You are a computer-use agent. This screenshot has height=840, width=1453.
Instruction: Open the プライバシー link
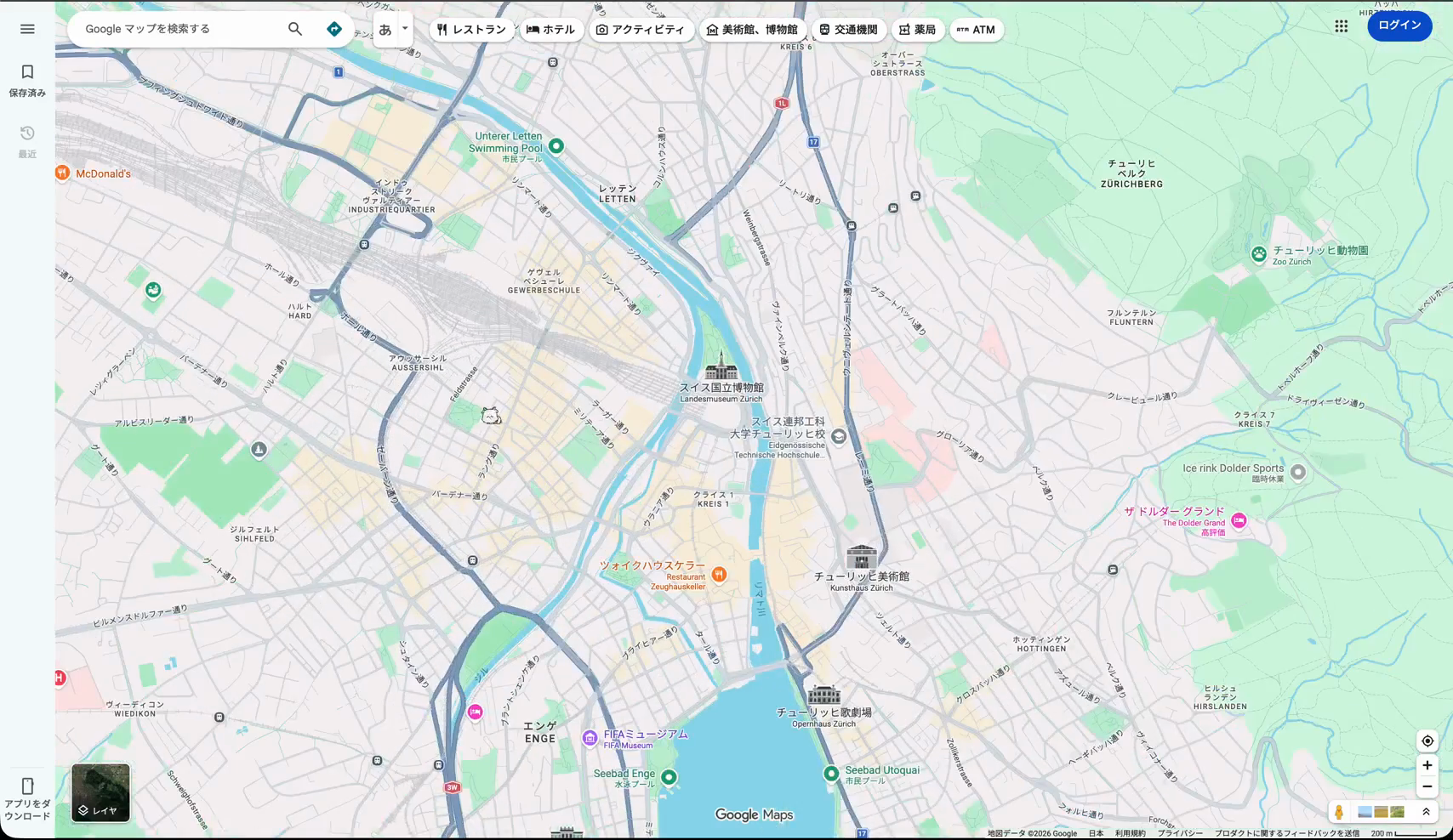click(x=1180, y=834)
